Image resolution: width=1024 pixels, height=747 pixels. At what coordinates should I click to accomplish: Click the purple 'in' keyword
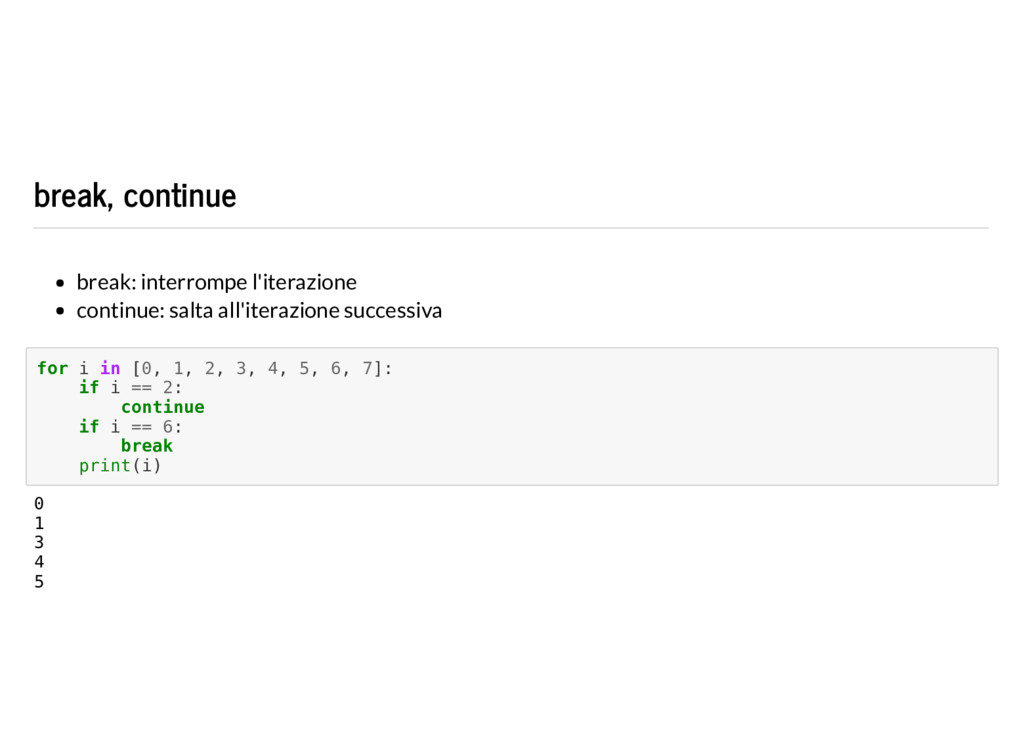pyautogui.click(x=110, y=368)
